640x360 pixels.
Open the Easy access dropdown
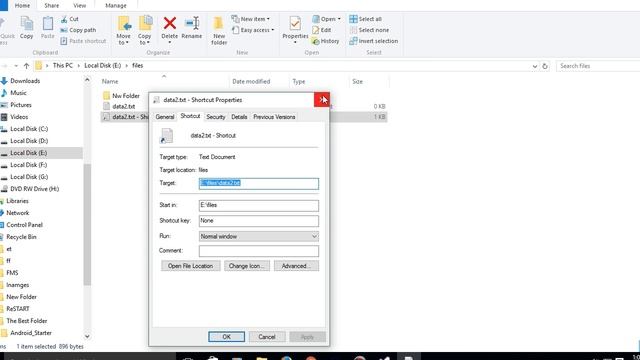click(253, 30)
